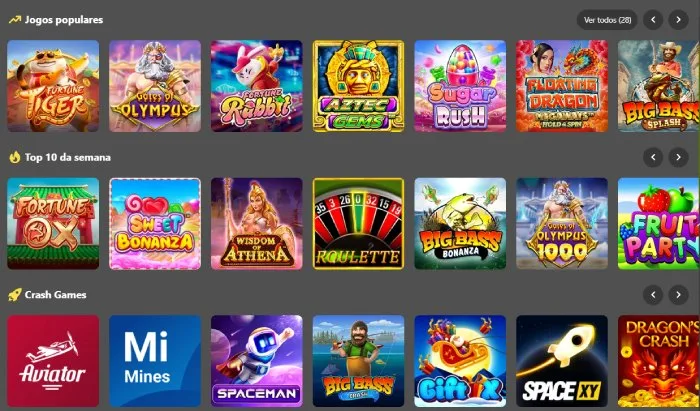The width and height of the screenshot is (700, 411).
Task: Select the Aztec Gems game
Action: click(358, 86)
